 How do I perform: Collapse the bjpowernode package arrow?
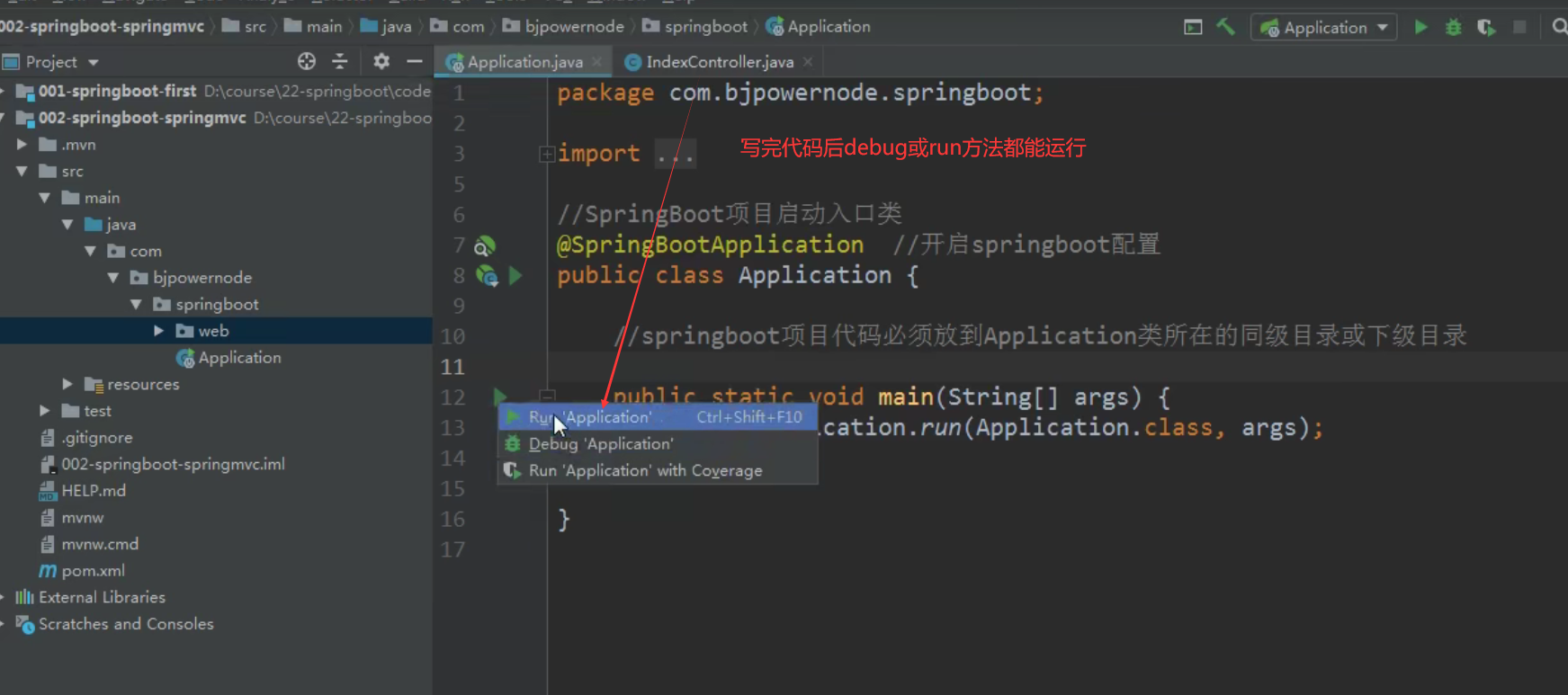113,278
